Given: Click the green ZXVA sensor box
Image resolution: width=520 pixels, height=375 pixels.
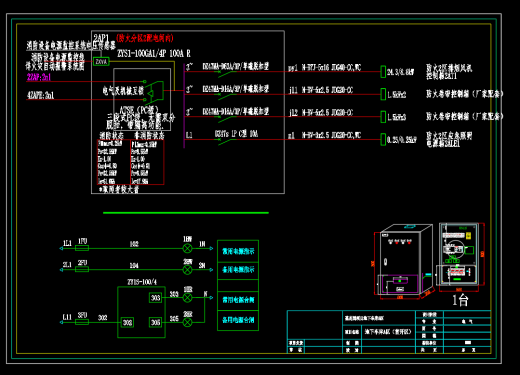Looking at the screenshot, I should tap(101, 62).
